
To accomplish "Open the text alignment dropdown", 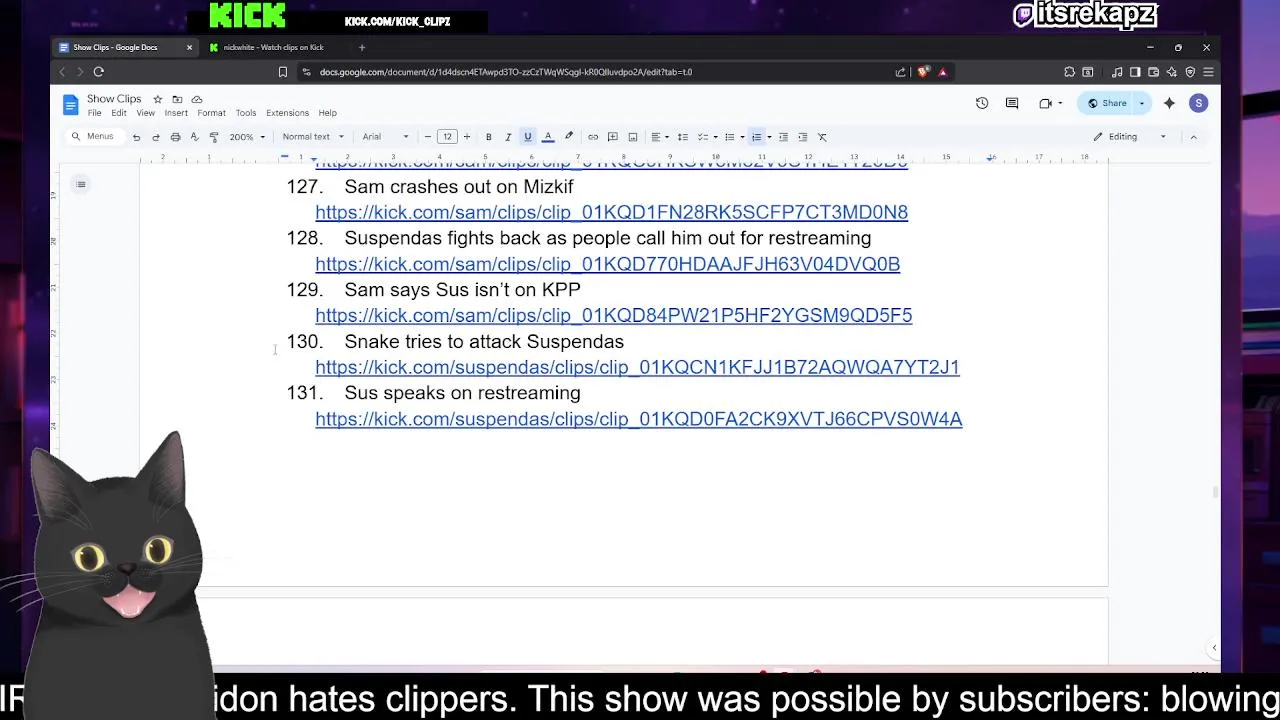I will coord(659,137).
